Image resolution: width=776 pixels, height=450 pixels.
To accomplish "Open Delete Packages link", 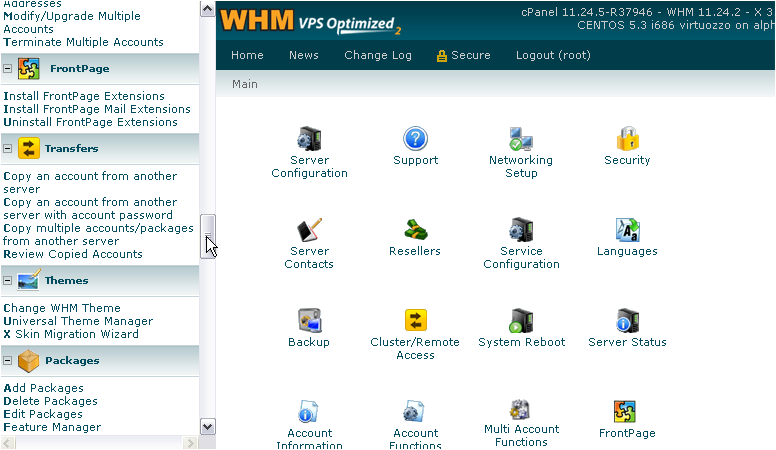I will 50,401.
